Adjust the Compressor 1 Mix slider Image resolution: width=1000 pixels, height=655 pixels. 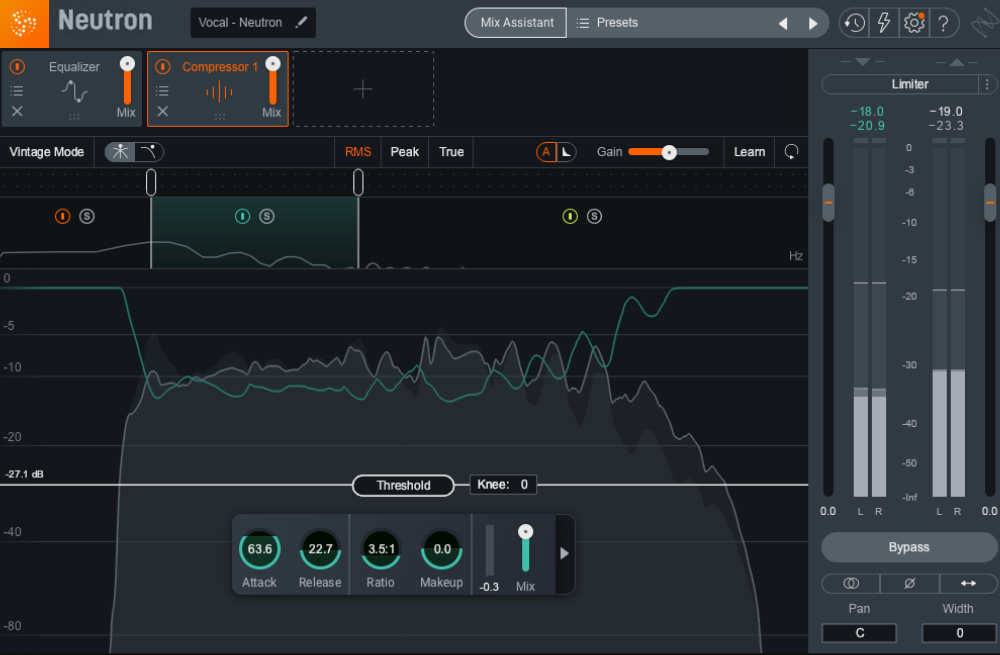[273, 80]
